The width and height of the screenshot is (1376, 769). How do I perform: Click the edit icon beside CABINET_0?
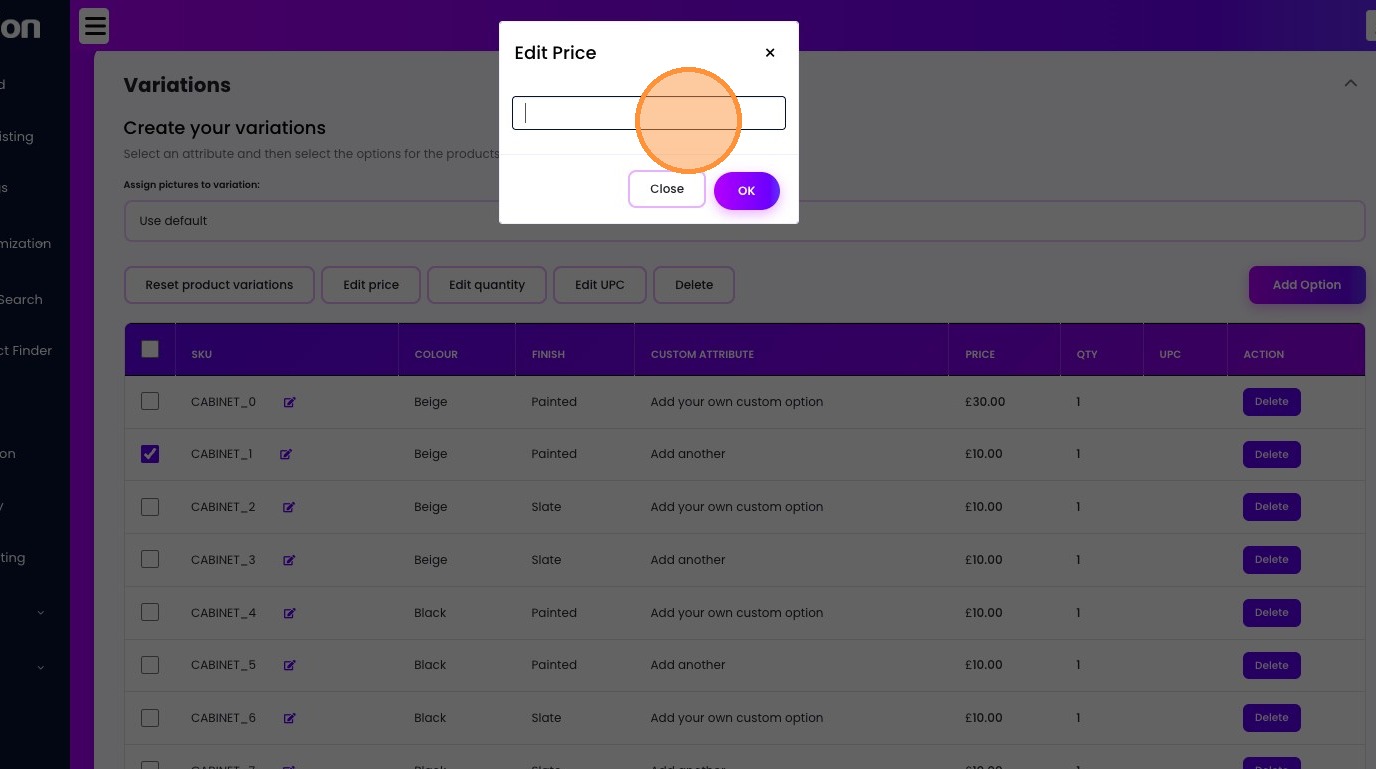tap(290, 402)
